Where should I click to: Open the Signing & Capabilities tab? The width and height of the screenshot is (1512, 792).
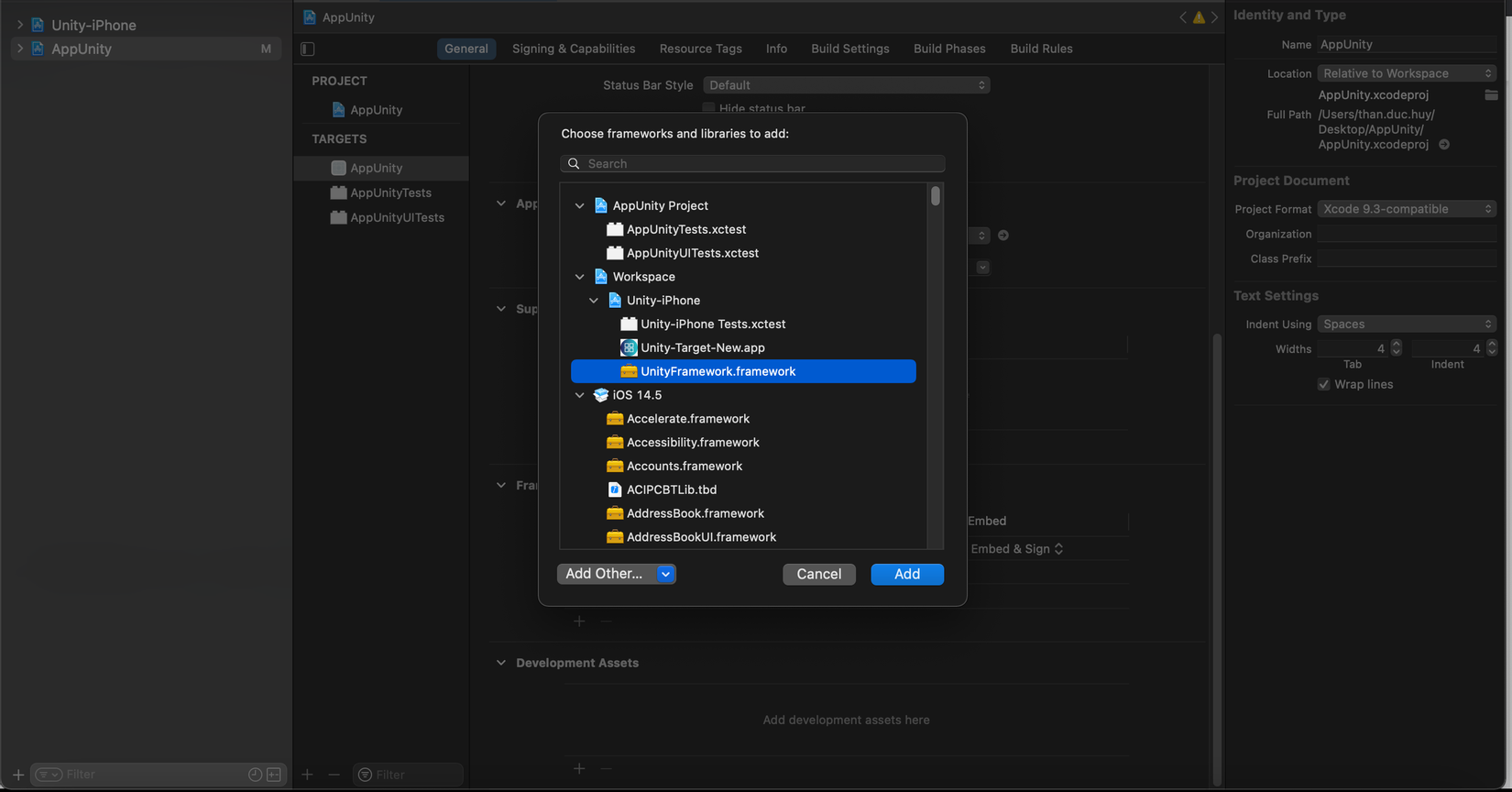[x=574, y=49]
